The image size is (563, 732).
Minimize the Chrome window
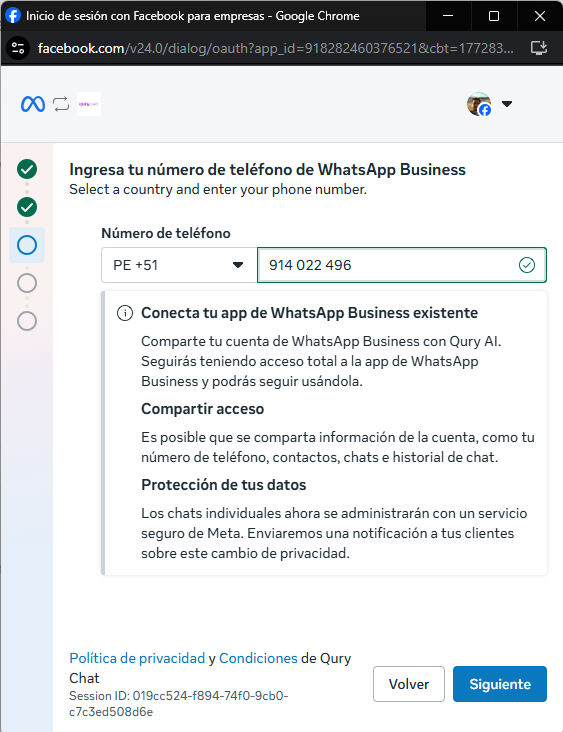tap(448, 16)
